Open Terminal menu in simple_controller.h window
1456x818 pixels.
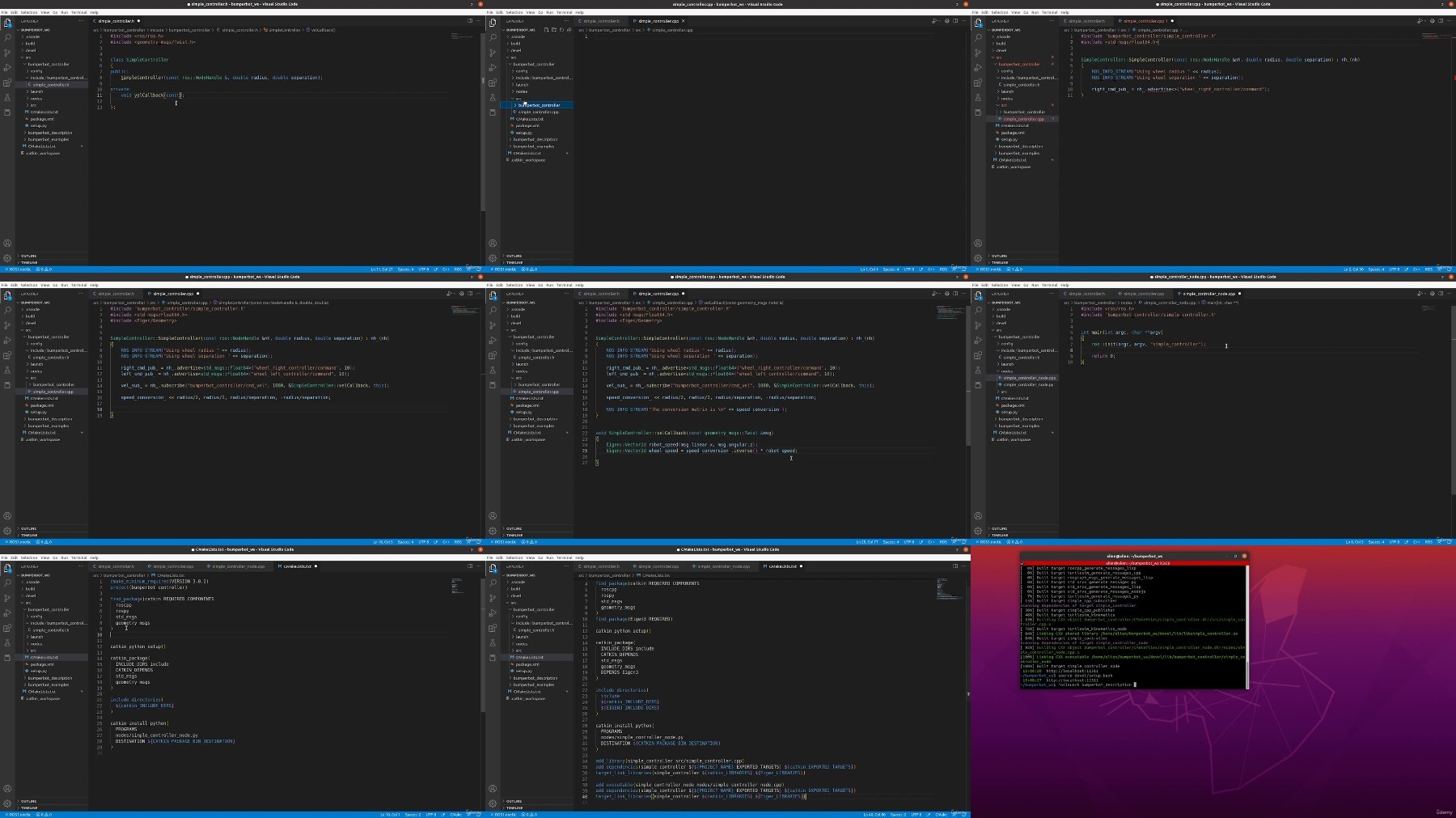tap(78, 12)
